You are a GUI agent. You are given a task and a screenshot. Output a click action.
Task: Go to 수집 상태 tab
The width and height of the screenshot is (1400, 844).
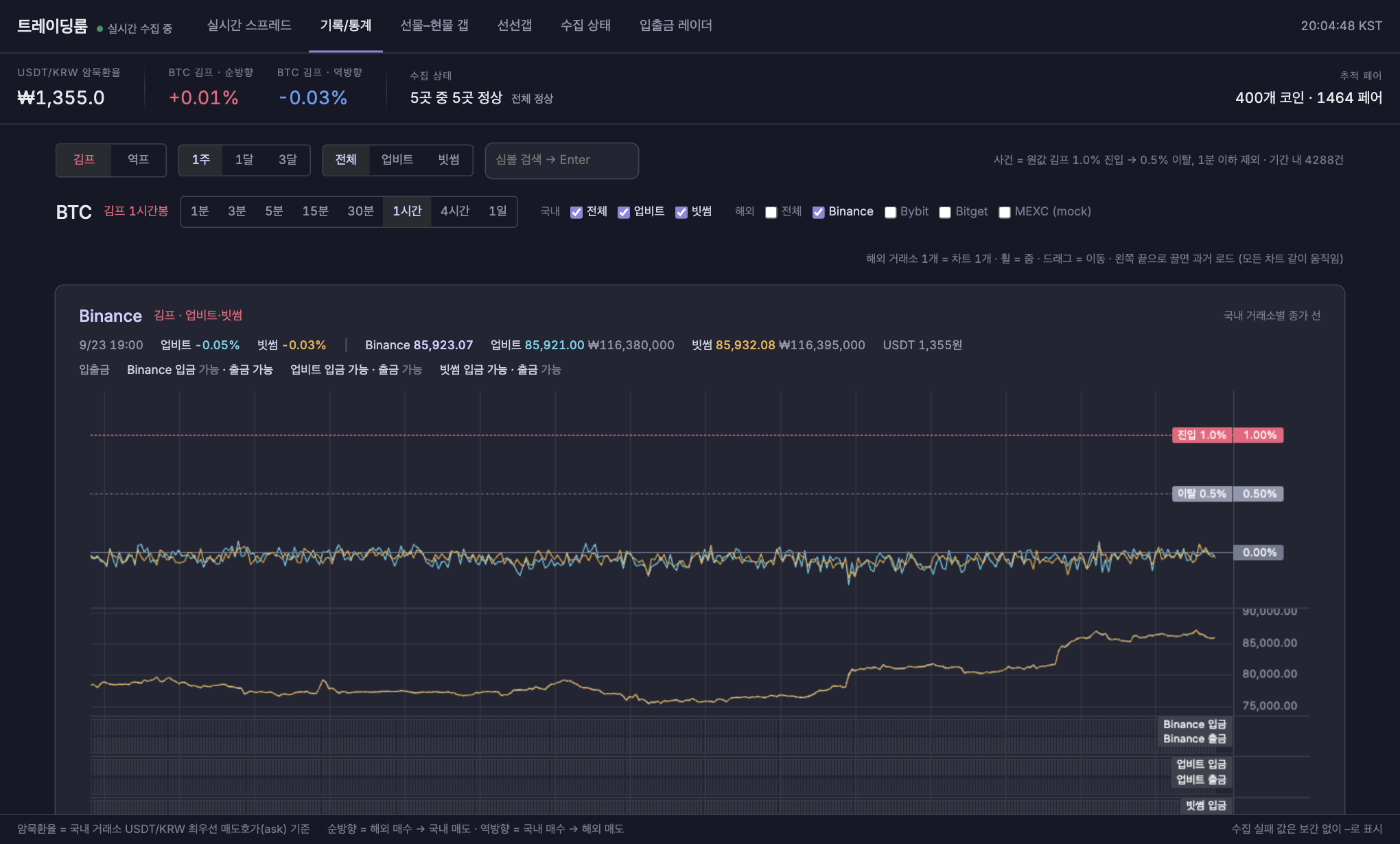(585, 25)
